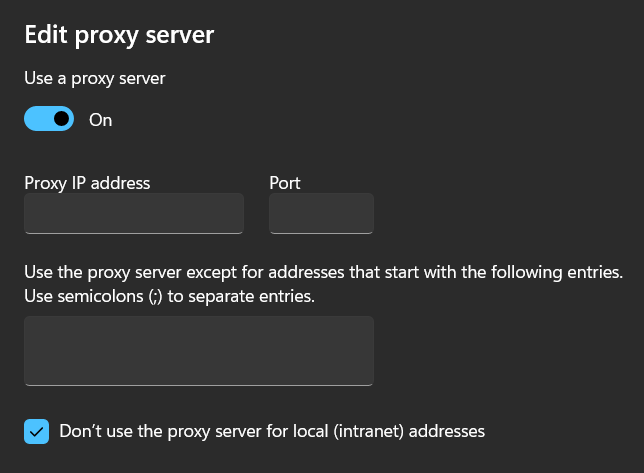Click the "Edit proxy server" dialog title
The width and height of the screenshot is (644, 473).
click(x=119, y=35)
